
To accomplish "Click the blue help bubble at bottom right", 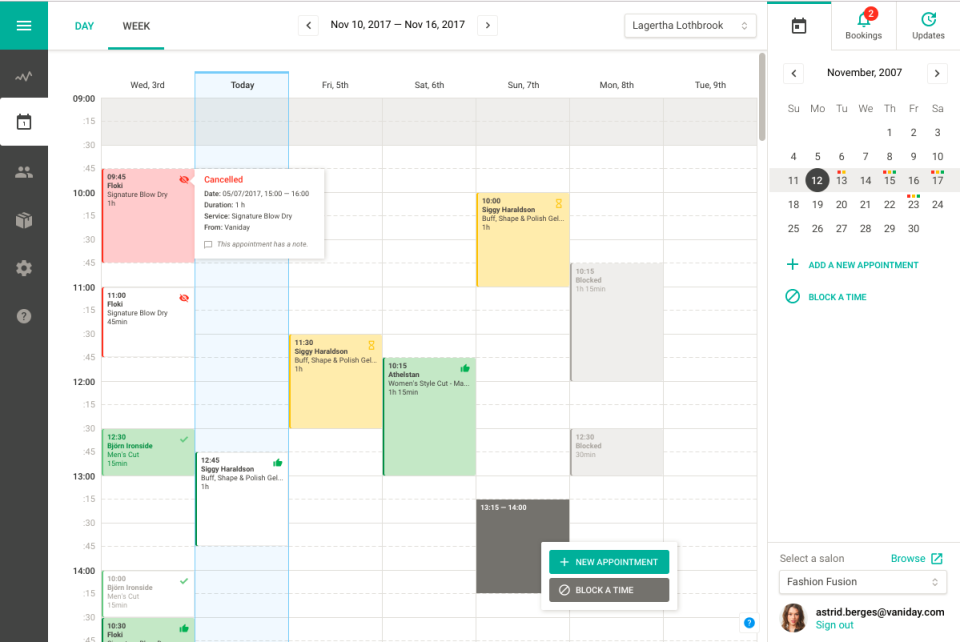I will click(749, 622).
